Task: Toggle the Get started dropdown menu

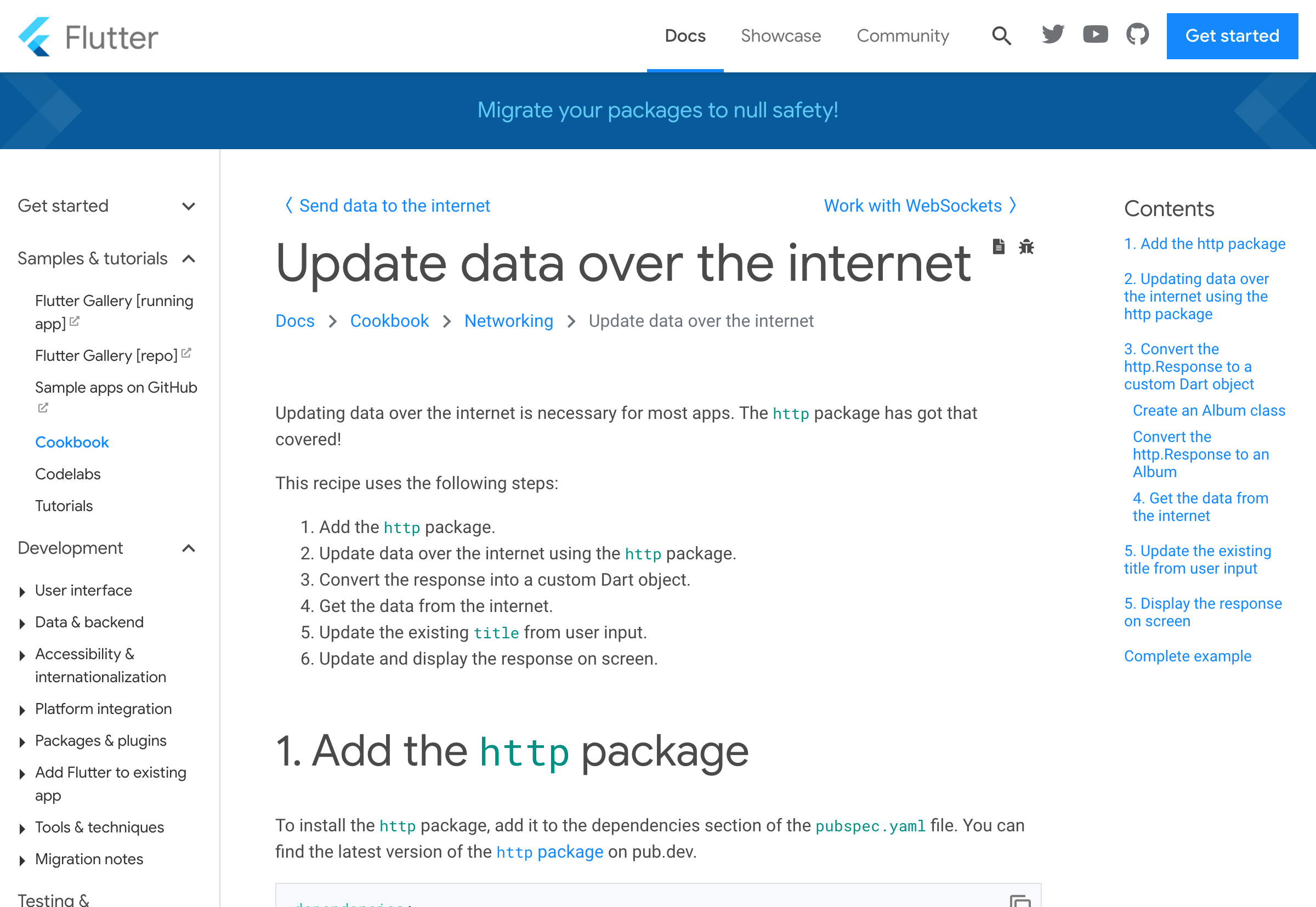Action: click(x=188, y=206)
